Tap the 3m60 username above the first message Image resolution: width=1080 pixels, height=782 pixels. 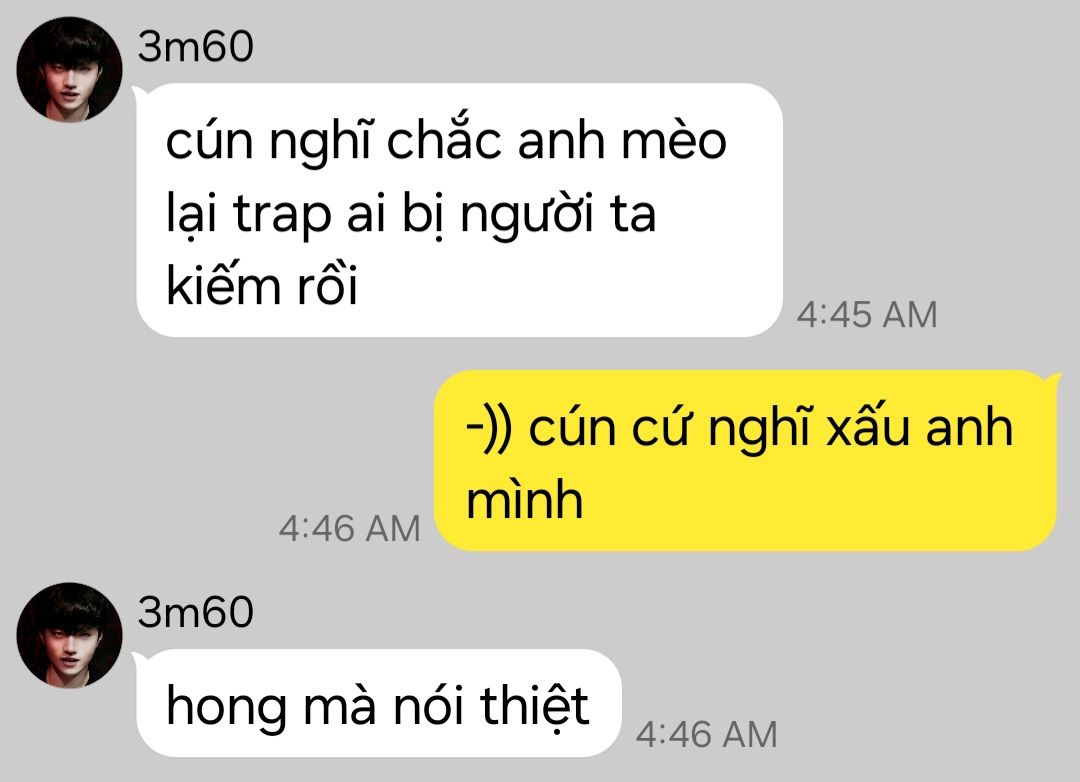click(196, 46)
